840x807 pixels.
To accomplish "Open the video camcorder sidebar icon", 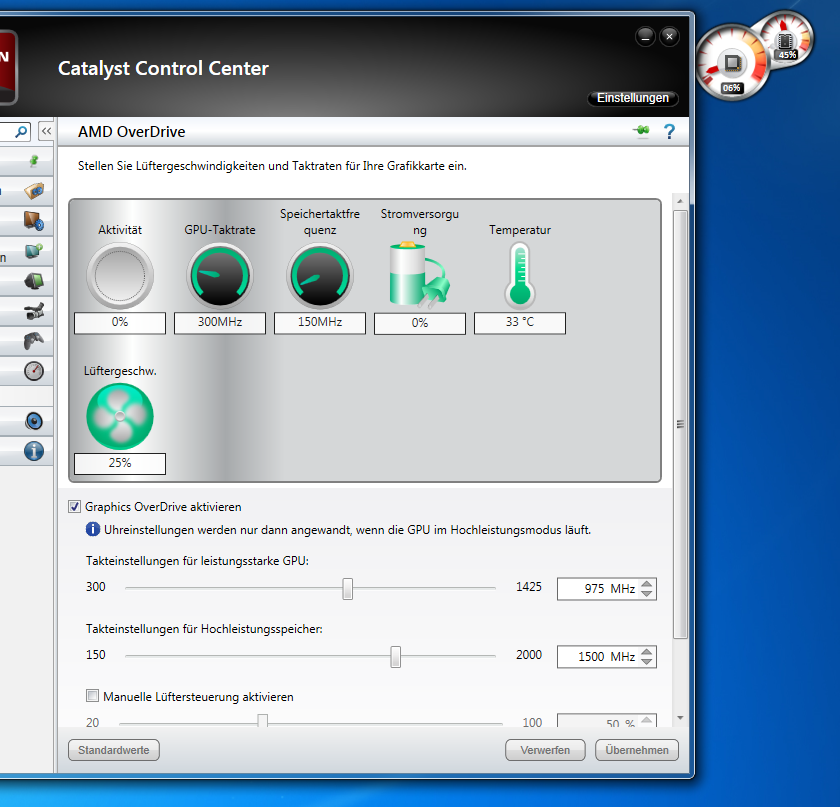I will (x=34, y=311).
